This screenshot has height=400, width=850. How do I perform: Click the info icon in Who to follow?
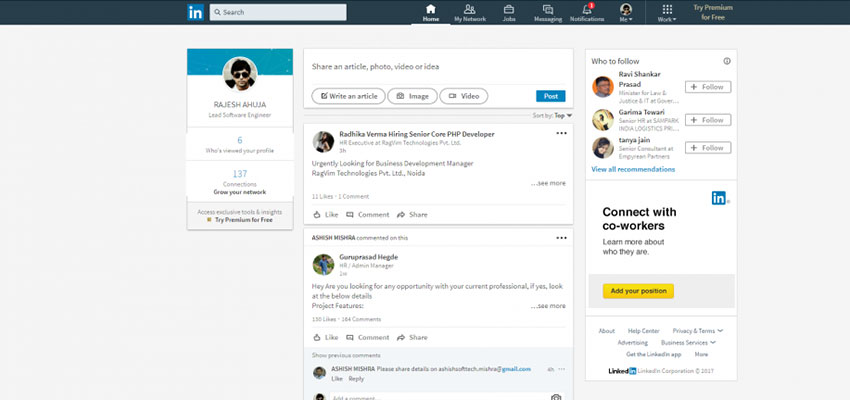tap(727, 61)
